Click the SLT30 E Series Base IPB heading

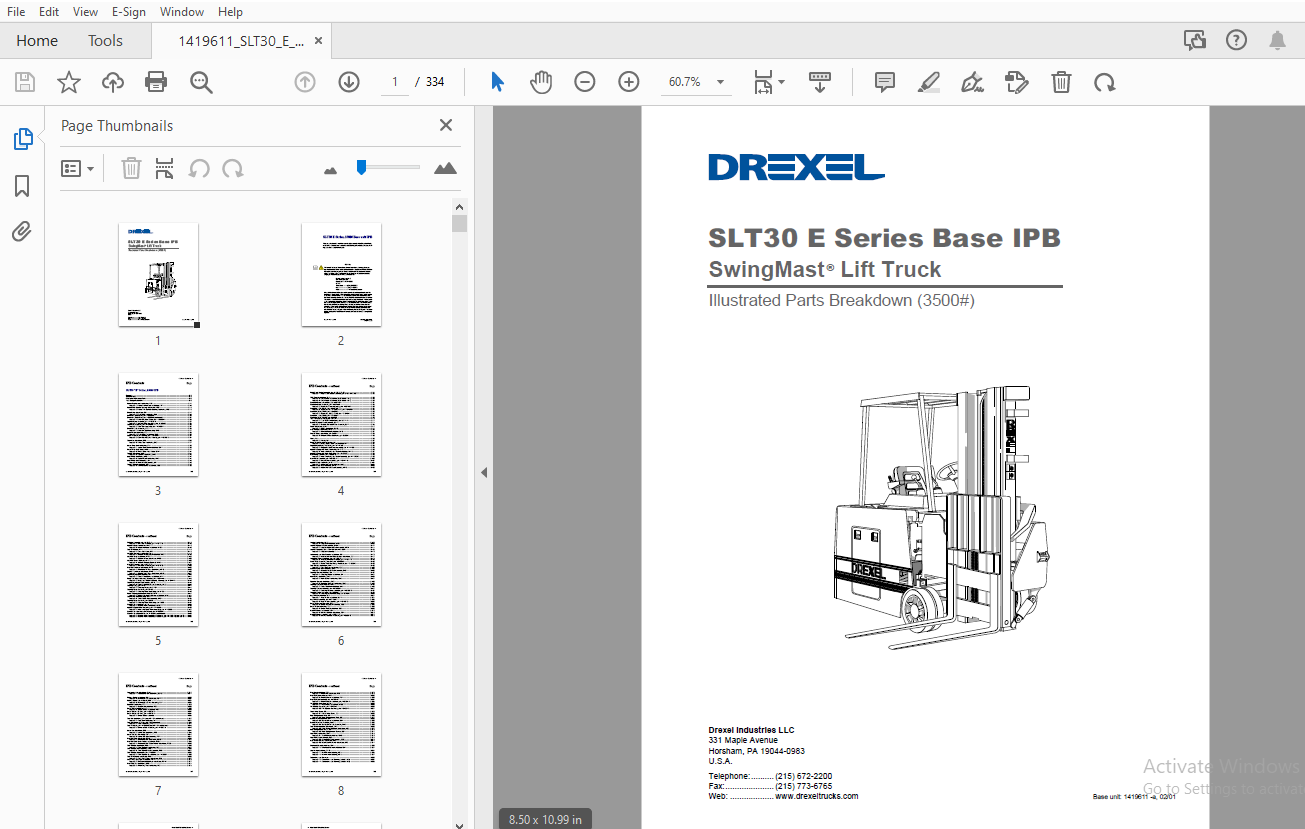click(884, 238)
